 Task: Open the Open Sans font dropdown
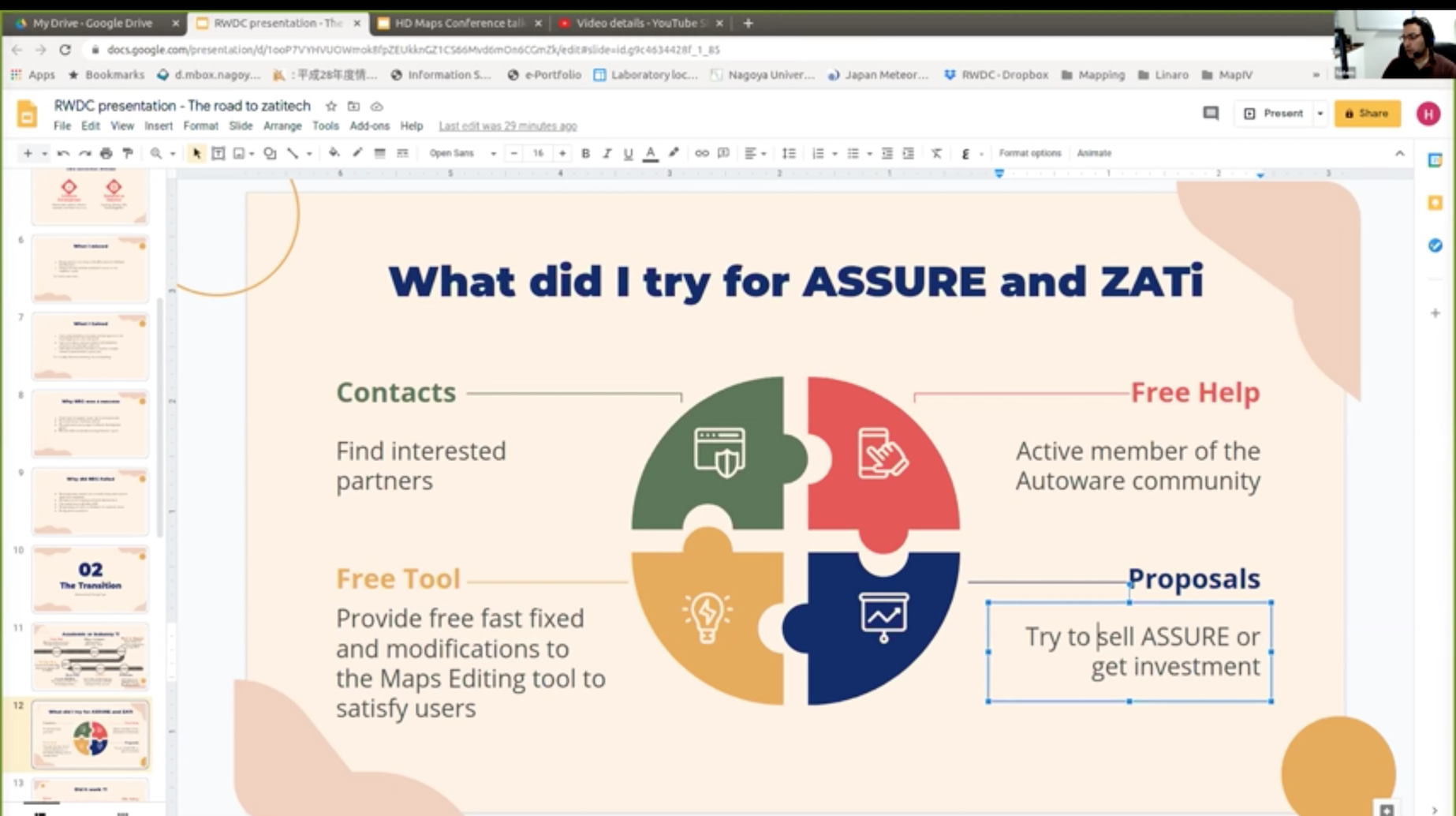462,153
